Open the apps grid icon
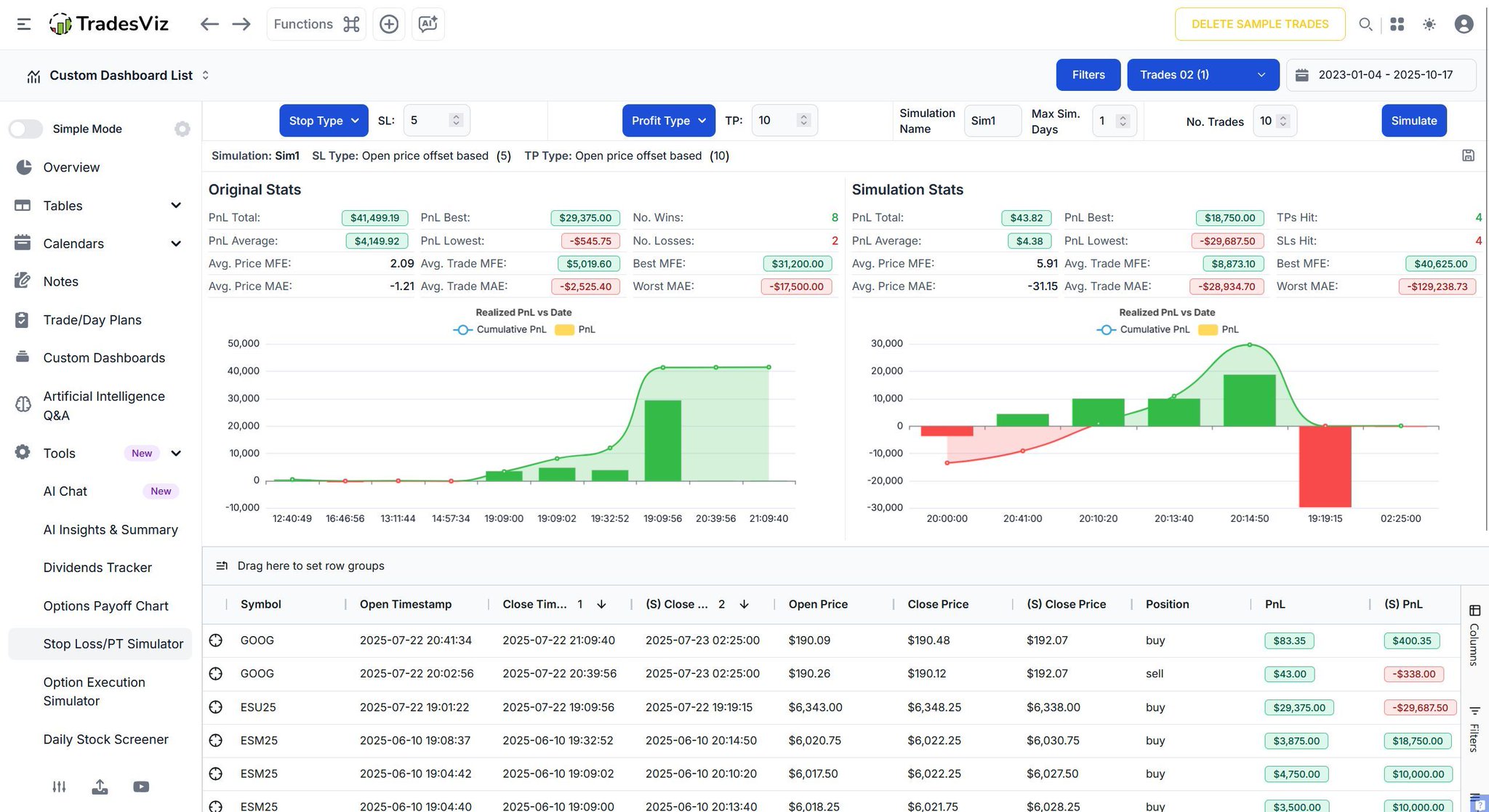The height and width of the screenshot is (812, 1489). 1397,24
